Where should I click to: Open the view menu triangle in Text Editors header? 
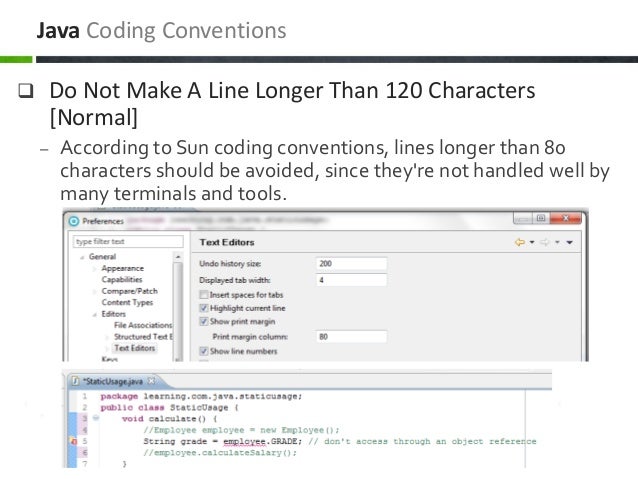coord(570,243)
